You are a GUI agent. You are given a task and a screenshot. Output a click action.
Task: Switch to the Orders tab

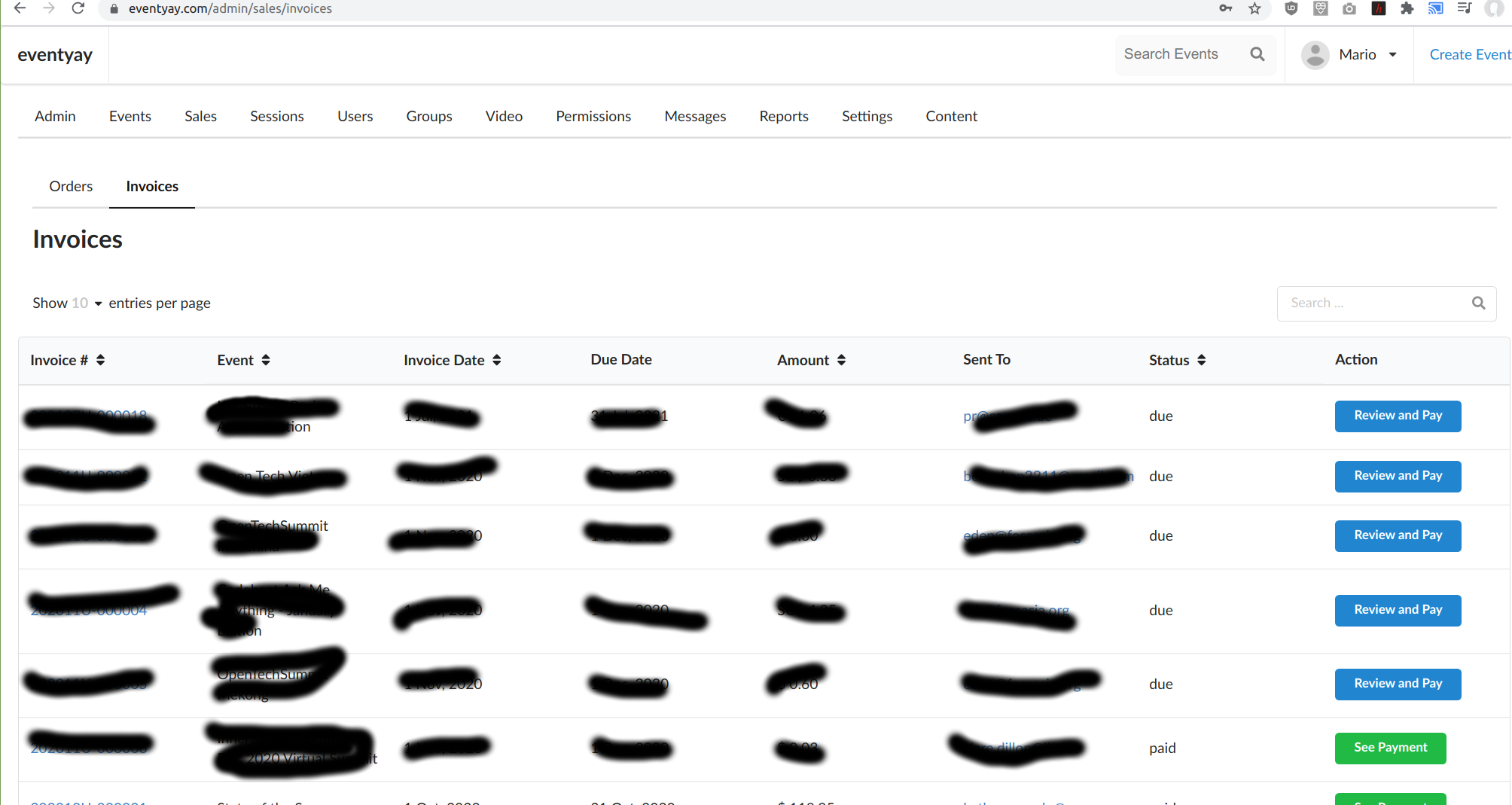(71, 186)
